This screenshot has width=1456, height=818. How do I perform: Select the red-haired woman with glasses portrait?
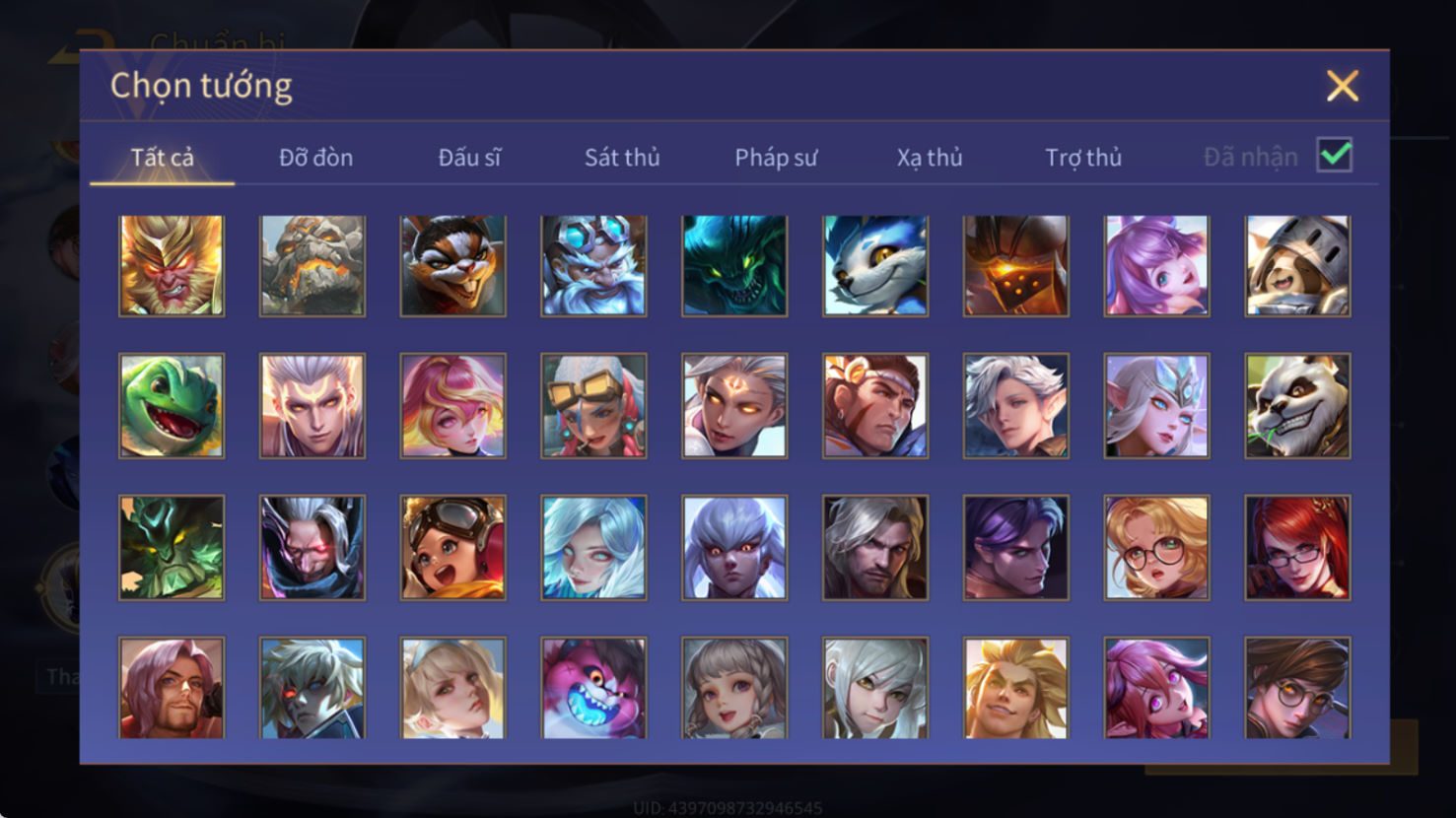(x=1297, y=548)
